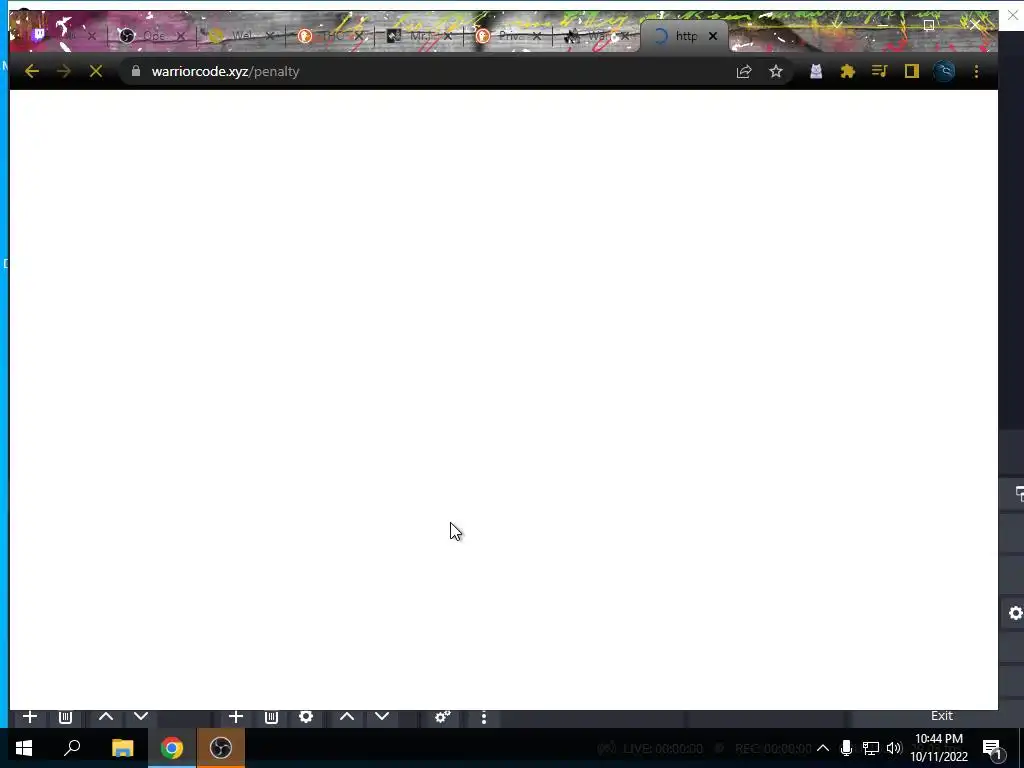1024x768 pixels.
Task: Open the Chrome profile avatar
Action: 944,71
